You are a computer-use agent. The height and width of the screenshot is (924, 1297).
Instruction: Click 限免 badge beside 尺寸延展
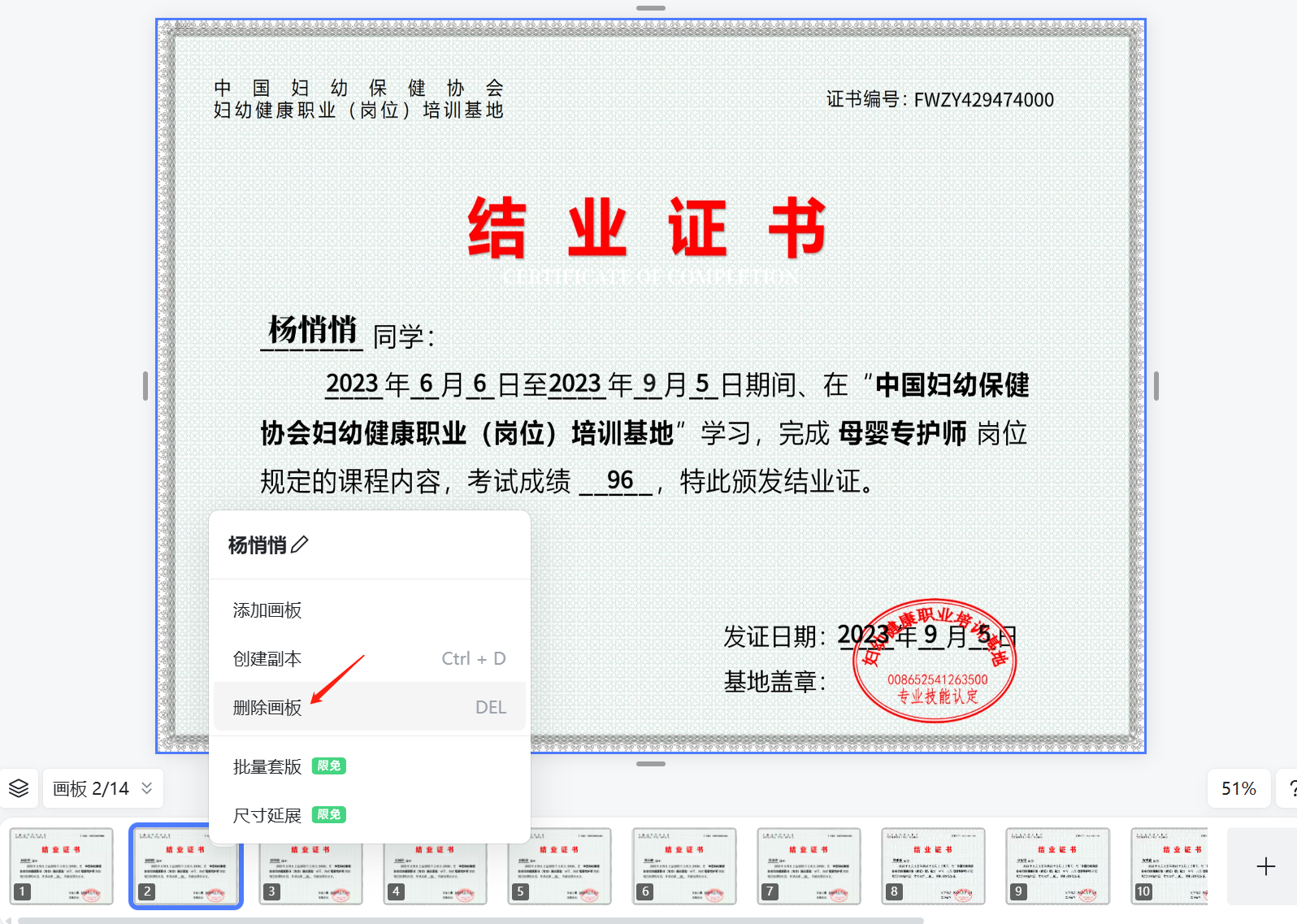329,814
